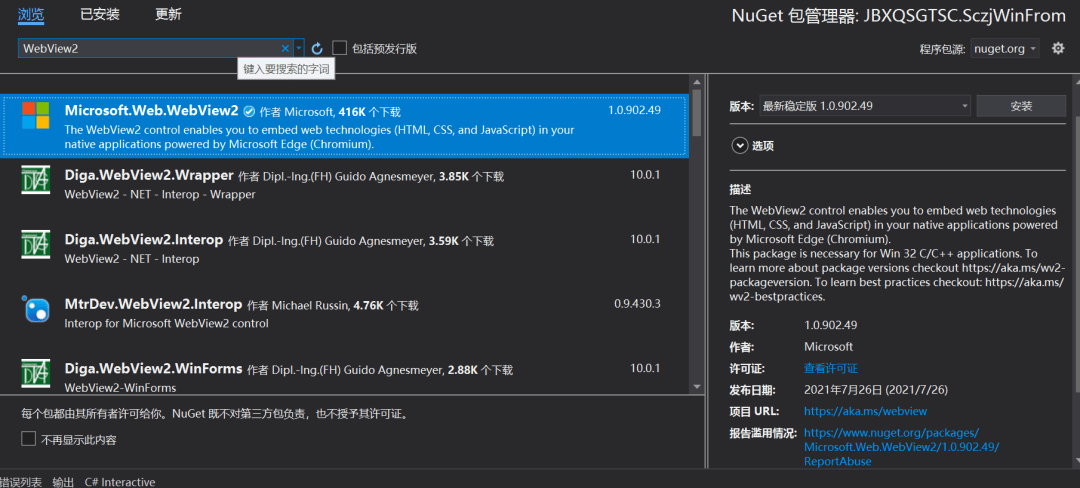
Task: Click the Diga.WebView2.WinForms package icon
Action: (36, 374)
